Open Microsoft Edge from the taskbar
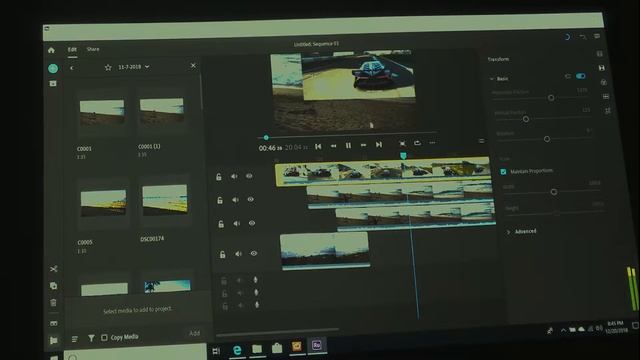This screenshot has height=360, width=640. pos(237,350)
